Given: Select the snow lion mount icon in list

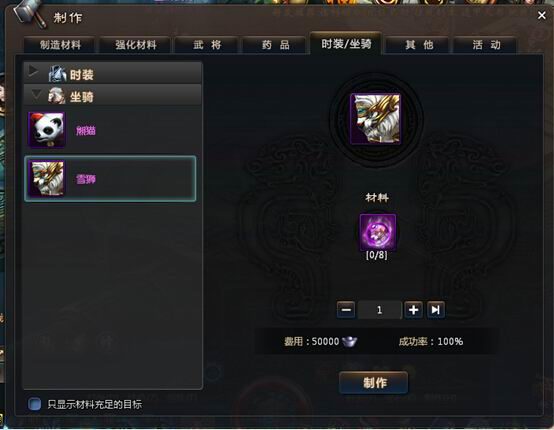Looking at the screenshot, I should (x=47, y=178).
